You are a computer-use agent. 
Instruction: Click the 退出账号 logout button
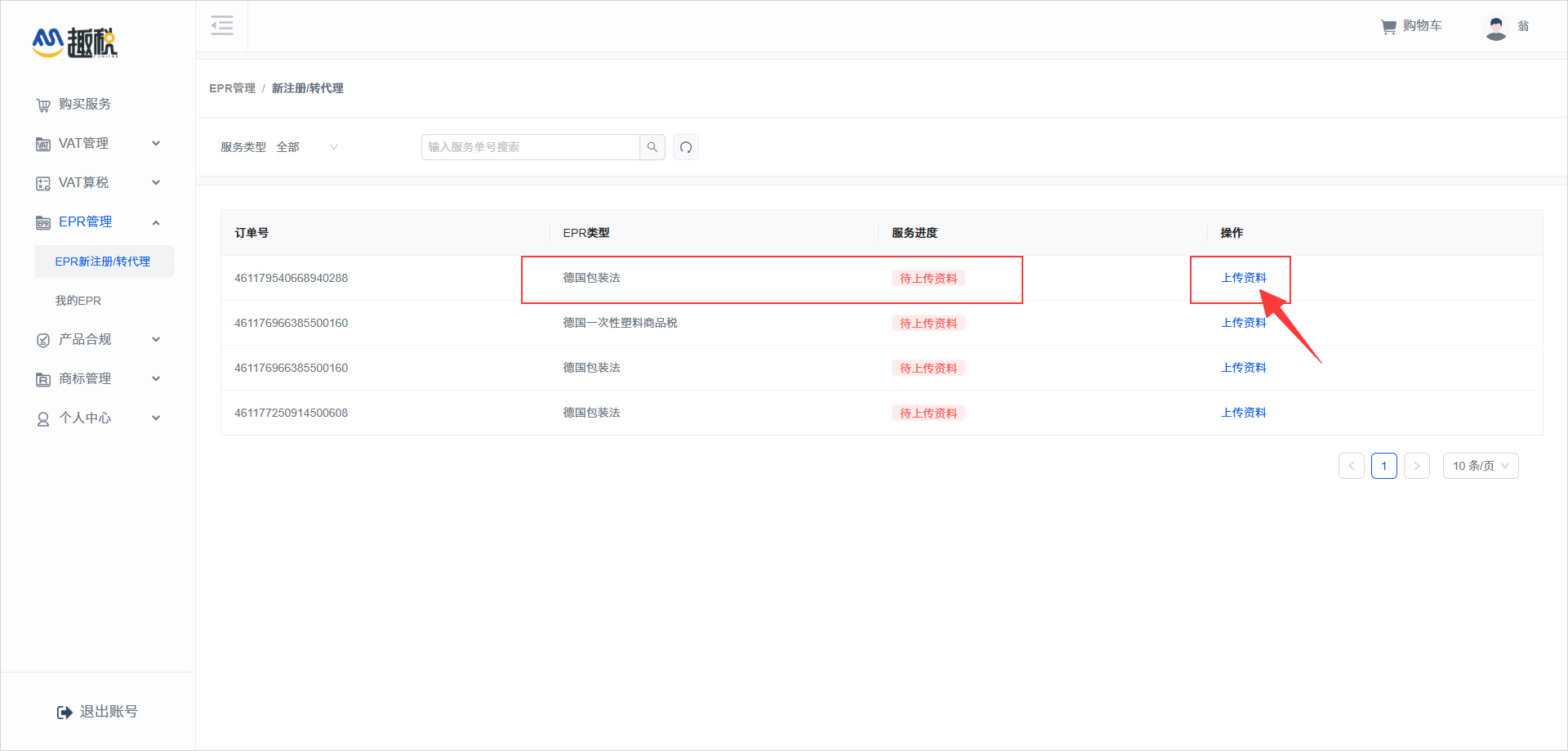pyautogui.click(x=98, y=712)
